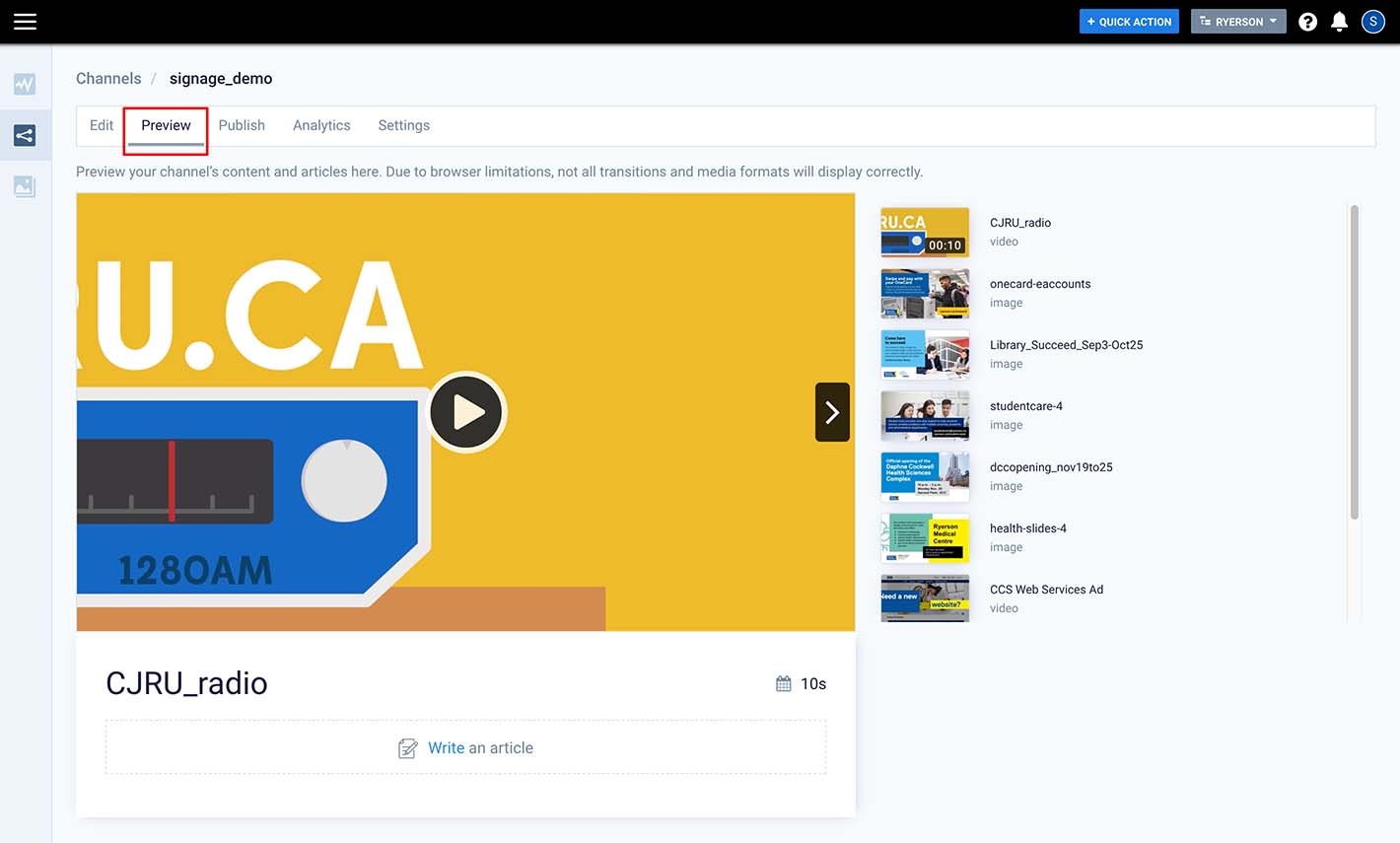
Task: Click the calendar icon beside 10s
Action: click(x=783, y=683)
